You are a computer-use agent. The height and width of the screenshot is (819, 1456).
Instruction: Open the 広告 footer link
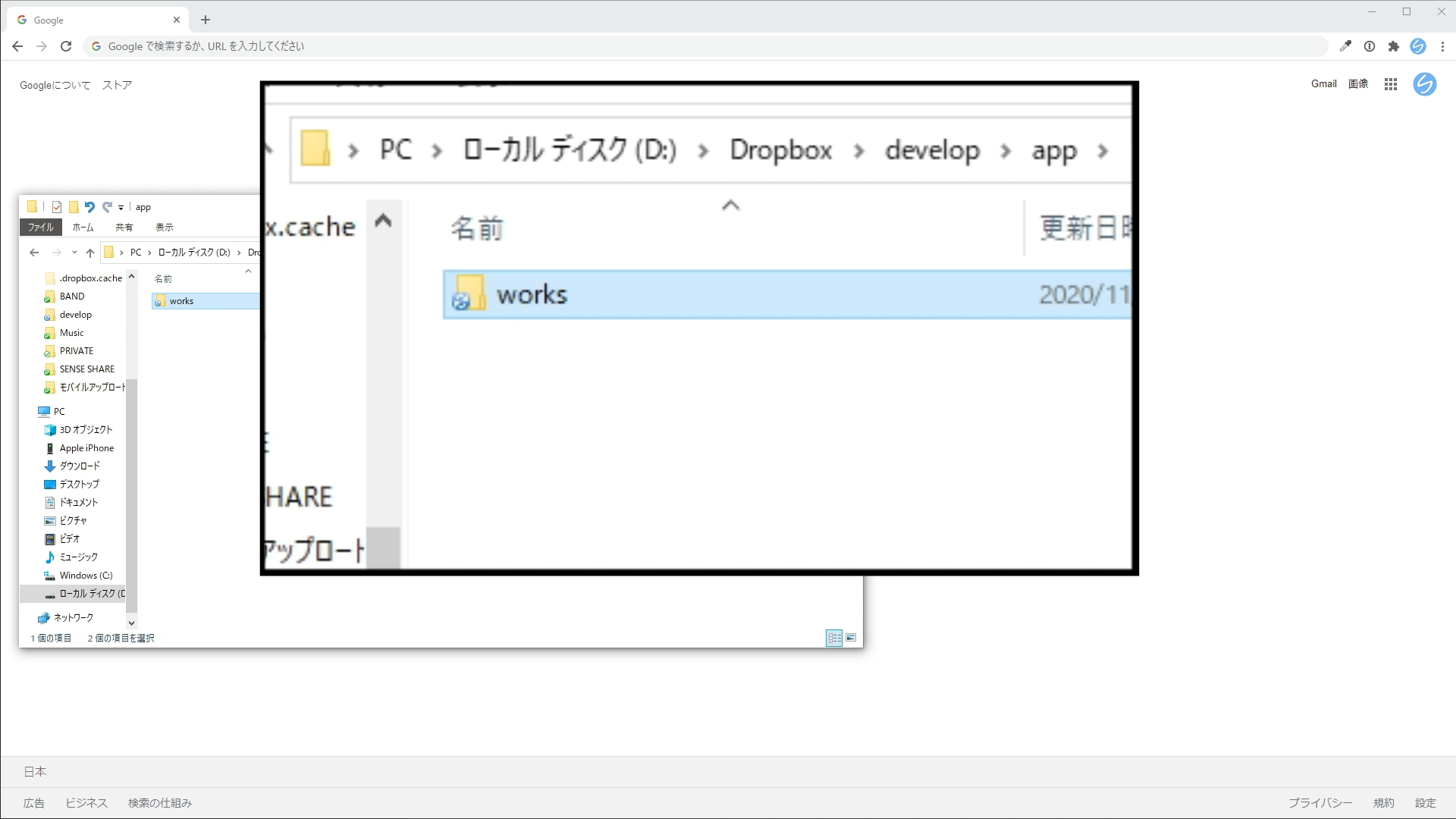tap(34, 803)
